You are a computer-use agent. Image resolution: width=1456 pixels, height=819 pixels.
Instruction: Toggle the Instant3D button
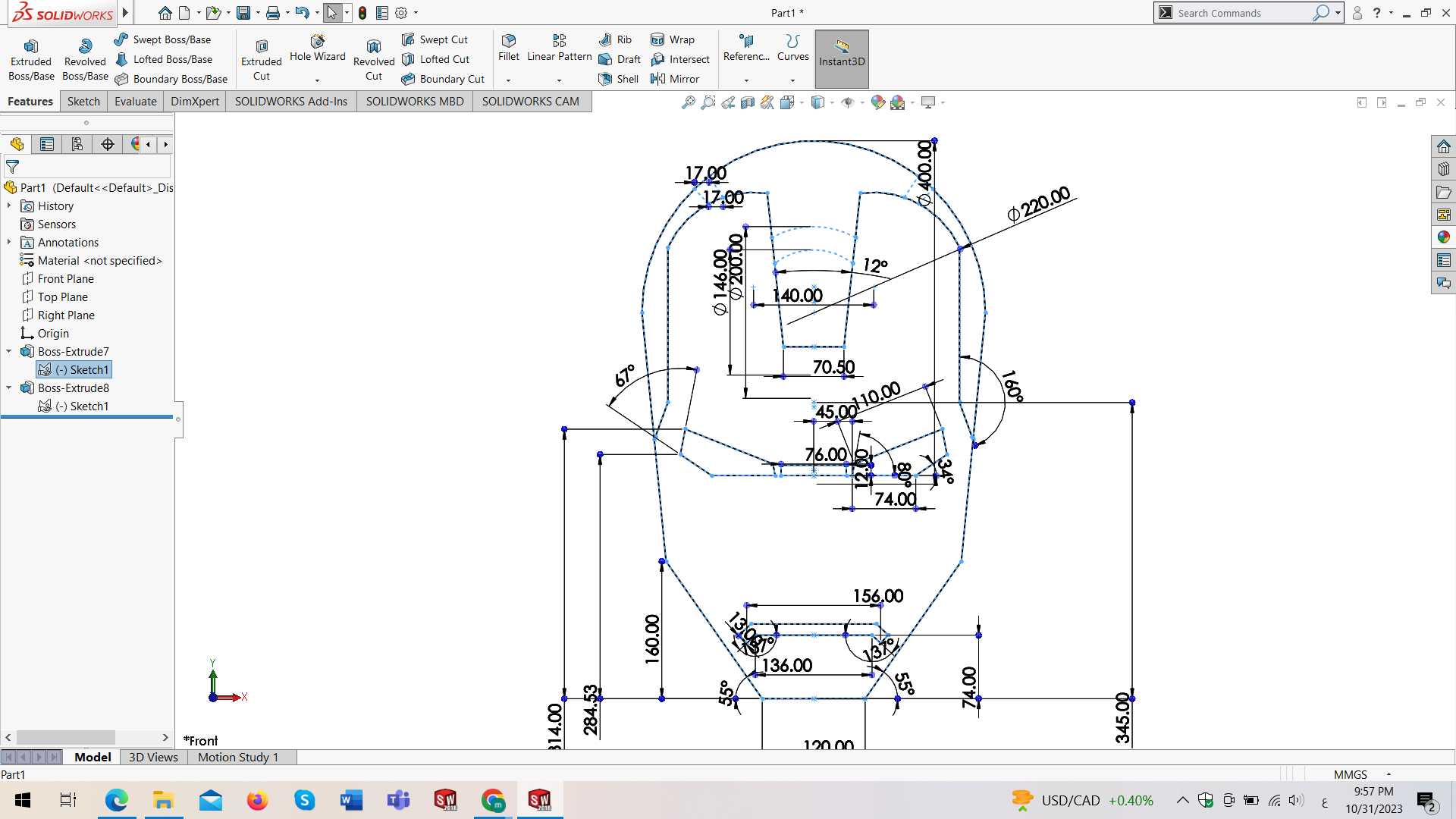pyautogui.click(x=842, y=58)
